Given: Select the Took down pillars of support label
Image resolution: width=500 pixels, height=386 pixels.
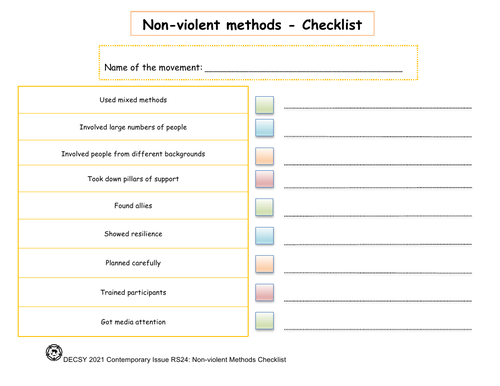Looking at the screenshot, I should (x=133, y=179).
